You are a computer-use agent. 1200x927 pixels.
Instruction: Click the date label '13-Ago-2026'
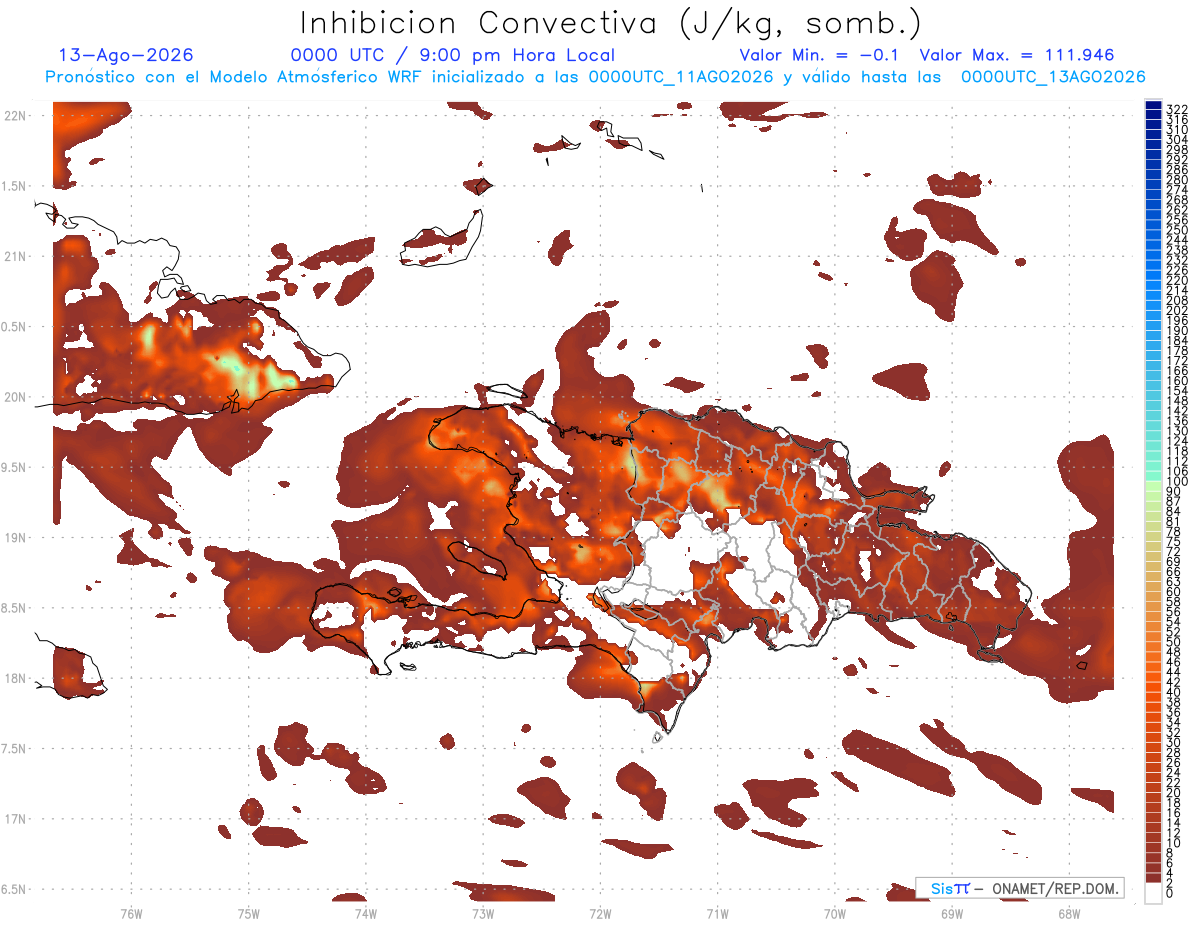point(126,55)
